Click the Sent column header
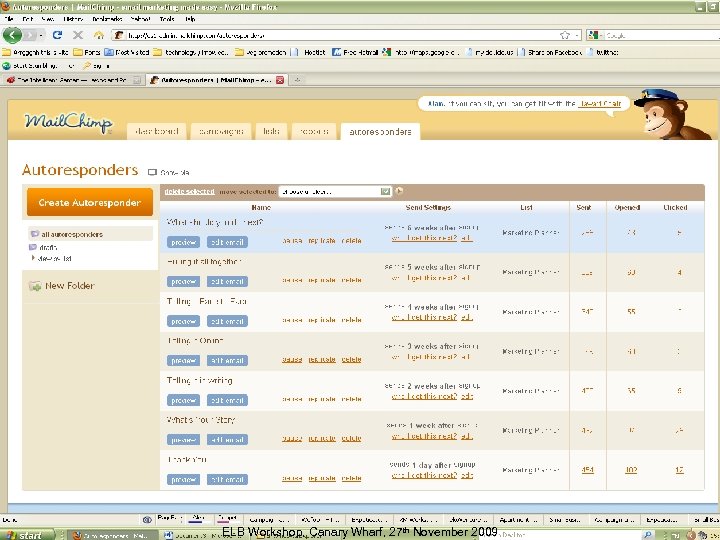720x540 pixels. [x=584, y=208]
